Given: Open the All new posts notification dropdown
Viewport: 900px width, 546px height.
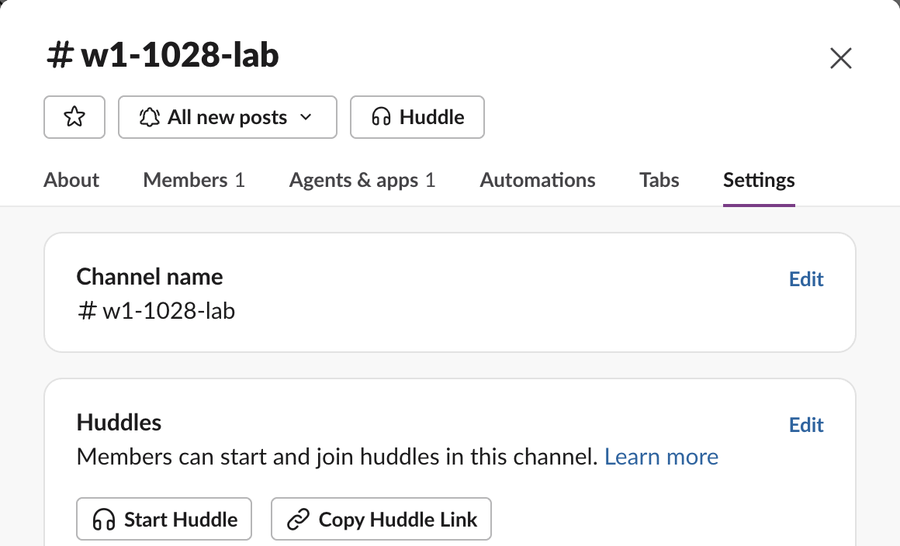Looking at the screenshot, I should [227, 117].
